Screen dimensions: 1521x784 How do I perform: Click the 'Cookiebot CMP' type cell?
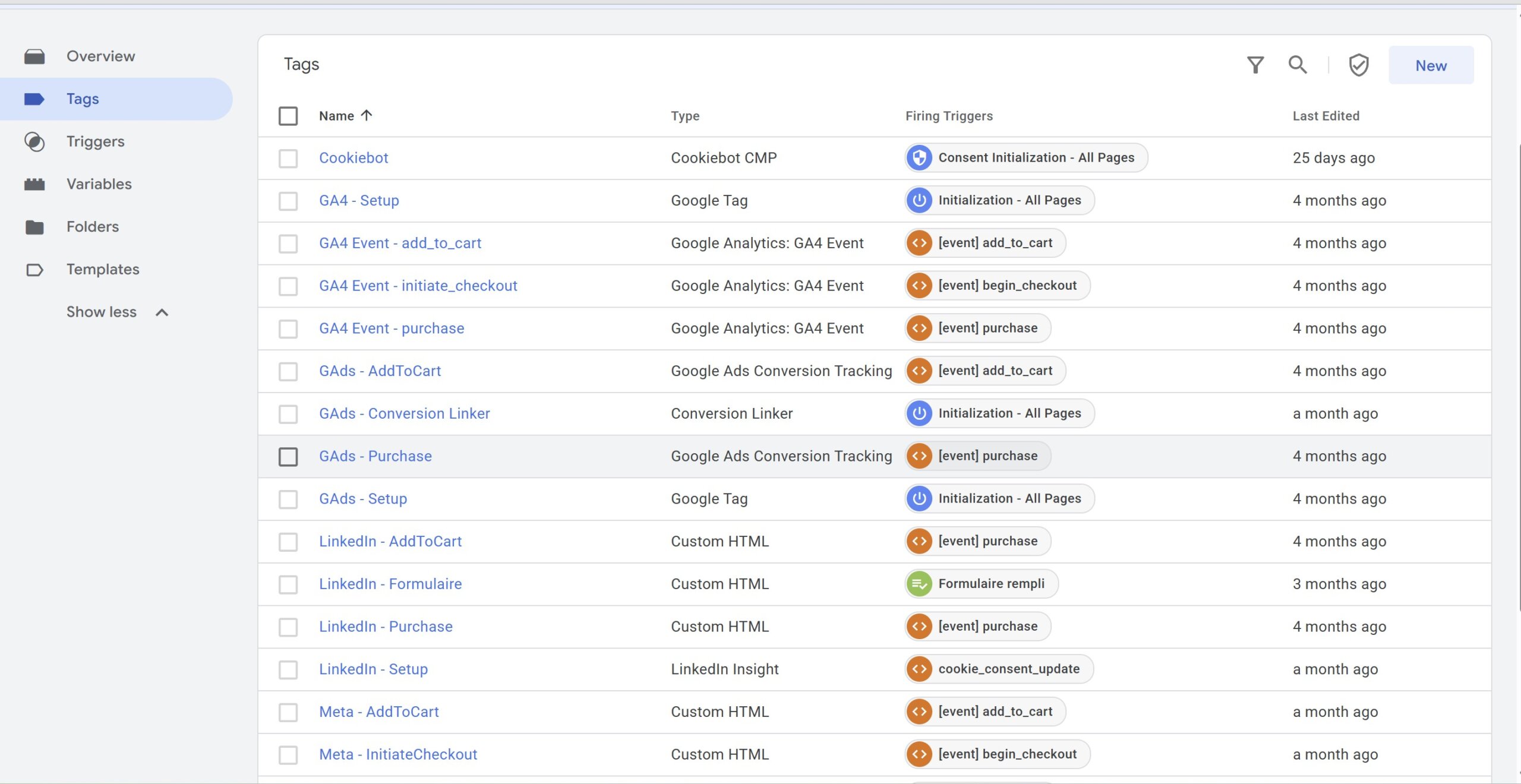(724, 158)
